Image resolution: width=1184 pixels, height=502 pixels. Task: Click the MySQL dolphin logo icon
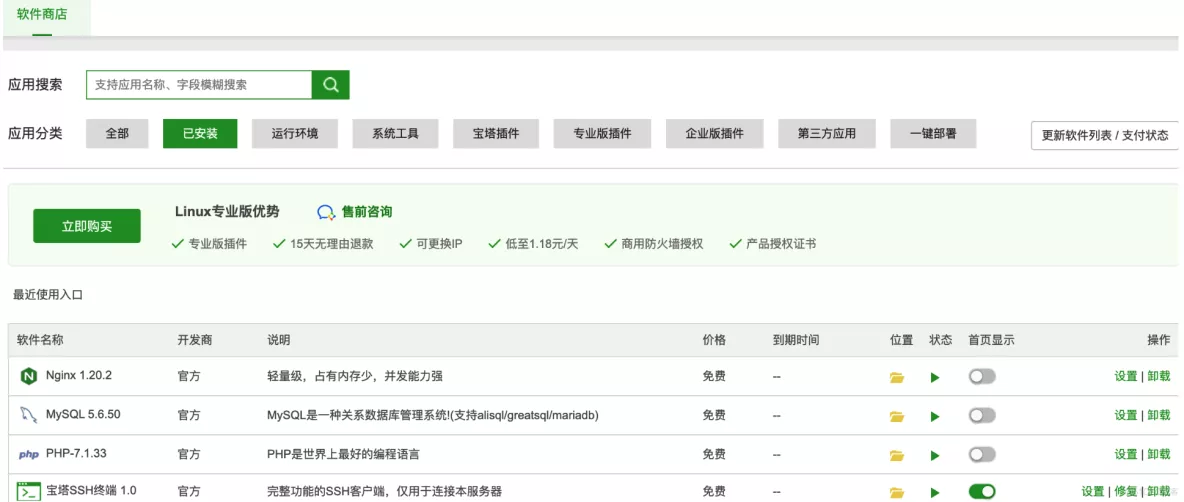point(29,414)
